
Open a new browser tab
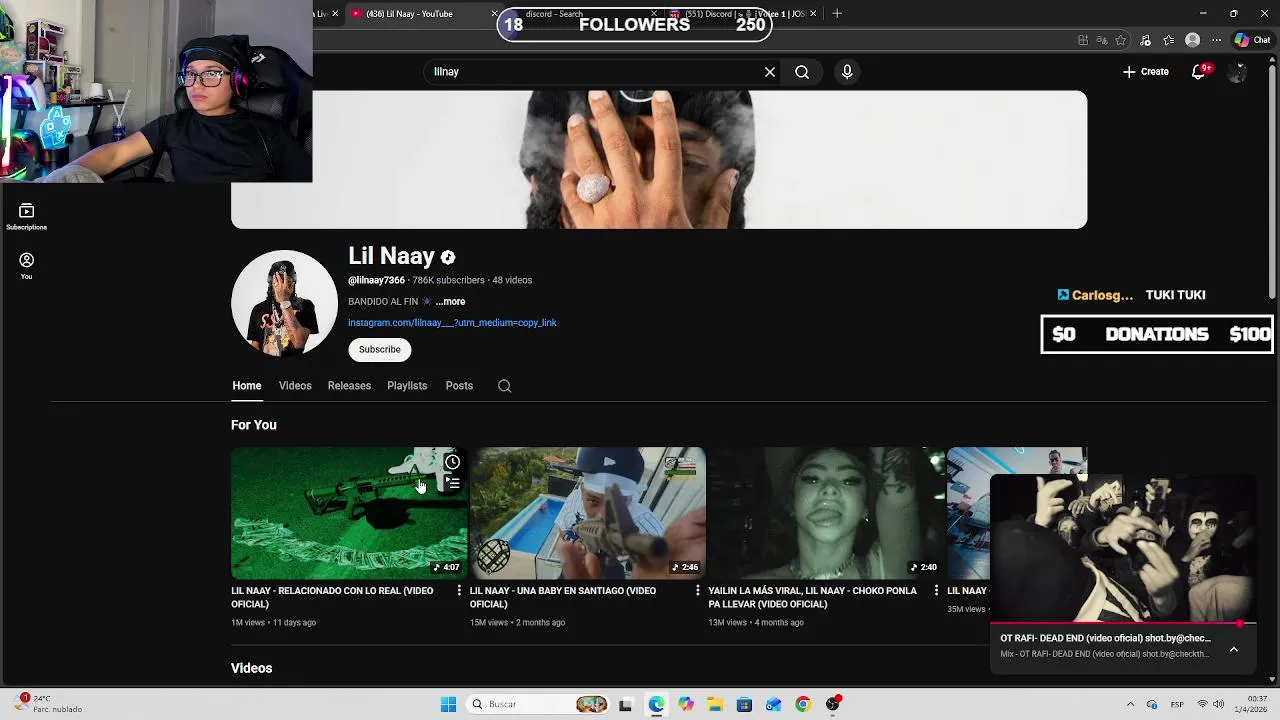[x=837, y=14]
